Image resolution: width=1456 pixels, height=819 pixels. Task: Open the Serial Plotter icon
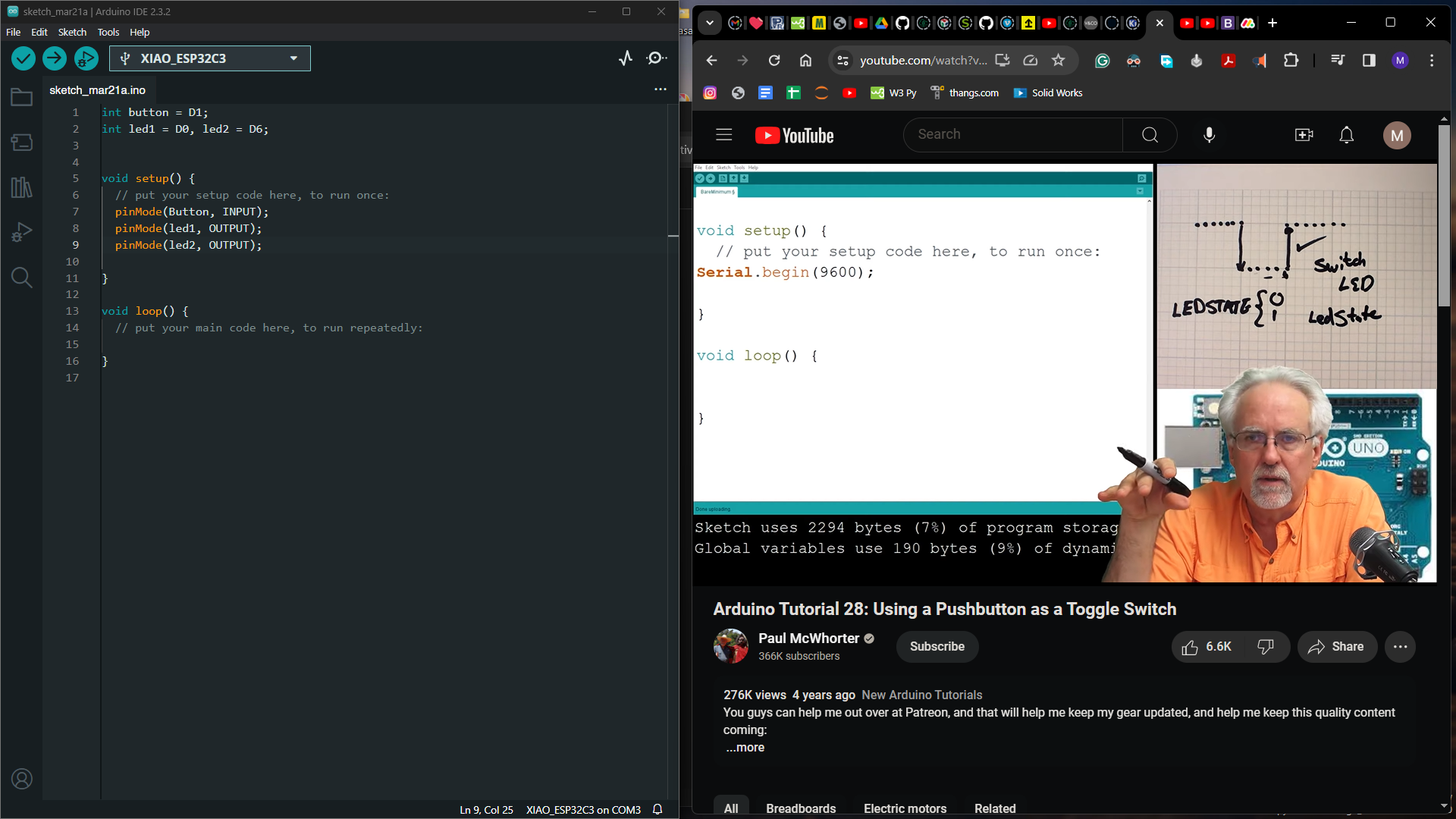click(x=626, y=58)
